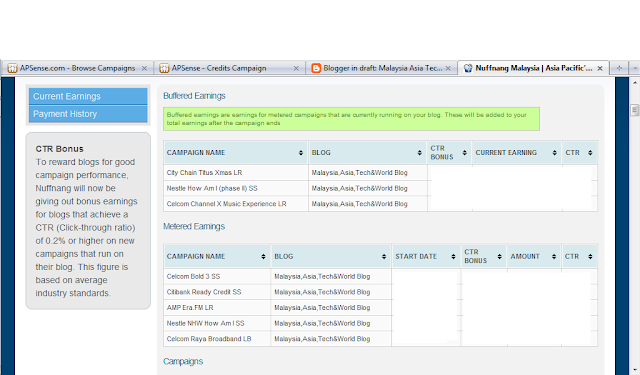Image resolution: width=640 pixels, height=375 pixels.
Task: Open Payment History in sidebar
Action: 88,114
